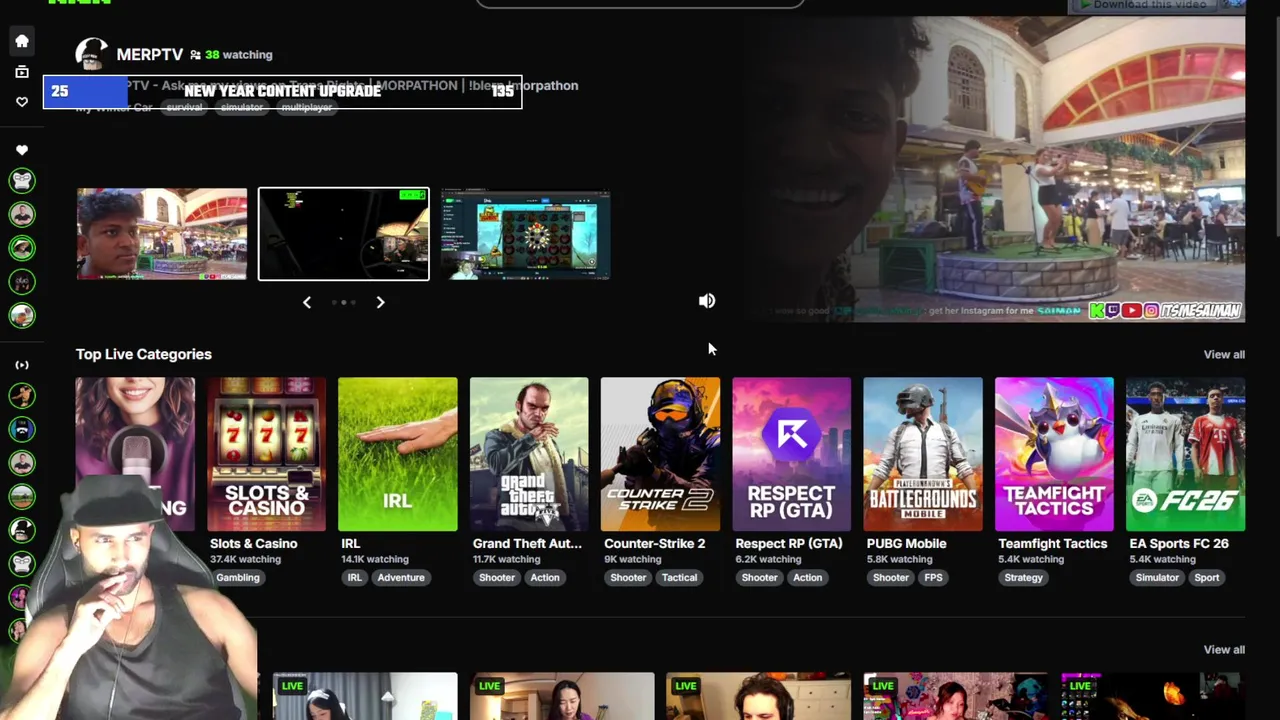The height and width of the screenshot is (720, 1280).
Task: Click the Teamfight Tactics category title
Action: 1053,543
